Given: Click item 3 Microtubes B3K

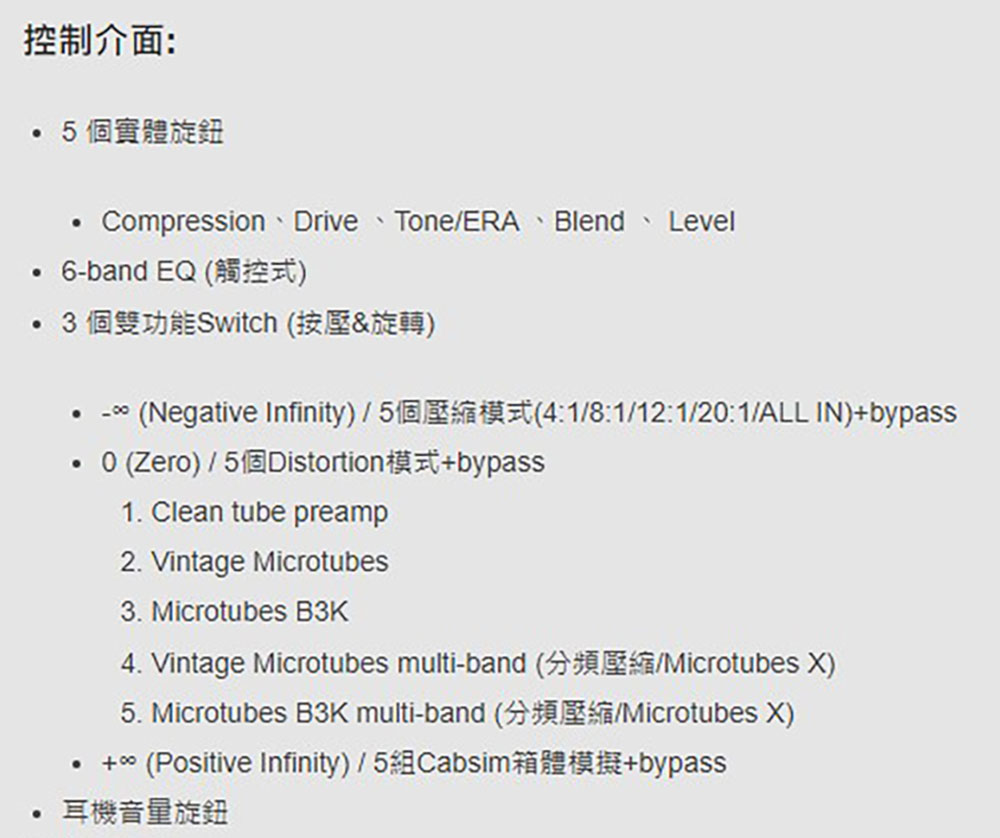Looking at the screenshot, I should (235, 612).
